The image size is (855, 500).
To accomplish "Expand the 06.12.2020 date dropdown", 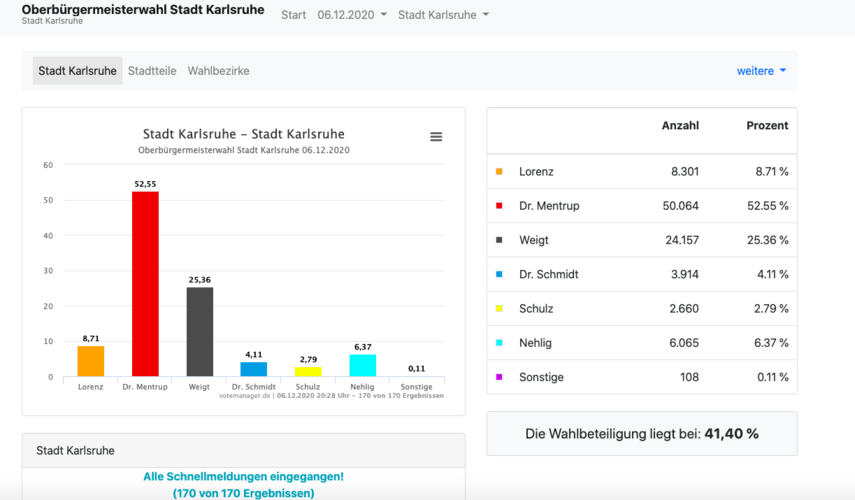I will tap(351, 15).
